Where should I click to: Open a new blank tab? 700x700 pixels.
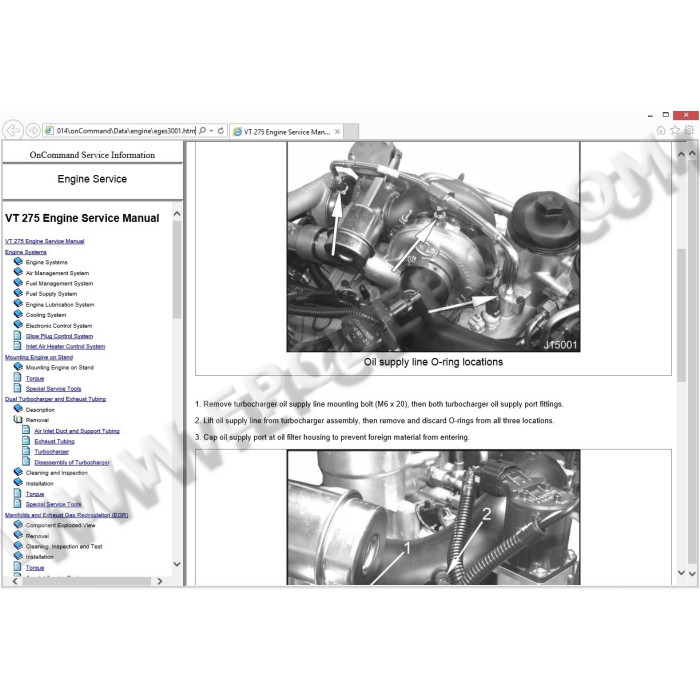click(x=351, y=132)
